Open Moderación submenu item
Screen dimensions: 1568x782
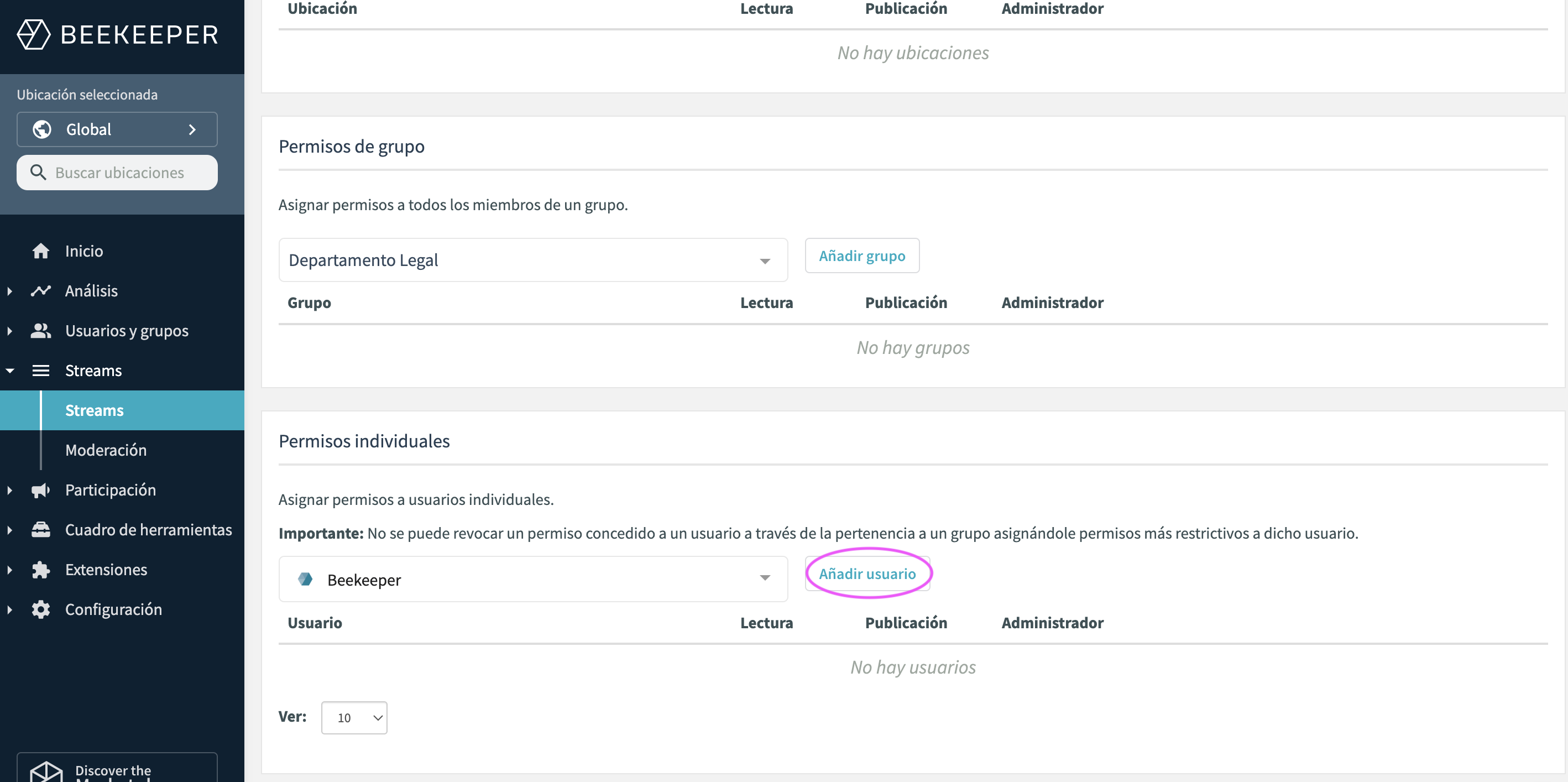pos(106,450)
